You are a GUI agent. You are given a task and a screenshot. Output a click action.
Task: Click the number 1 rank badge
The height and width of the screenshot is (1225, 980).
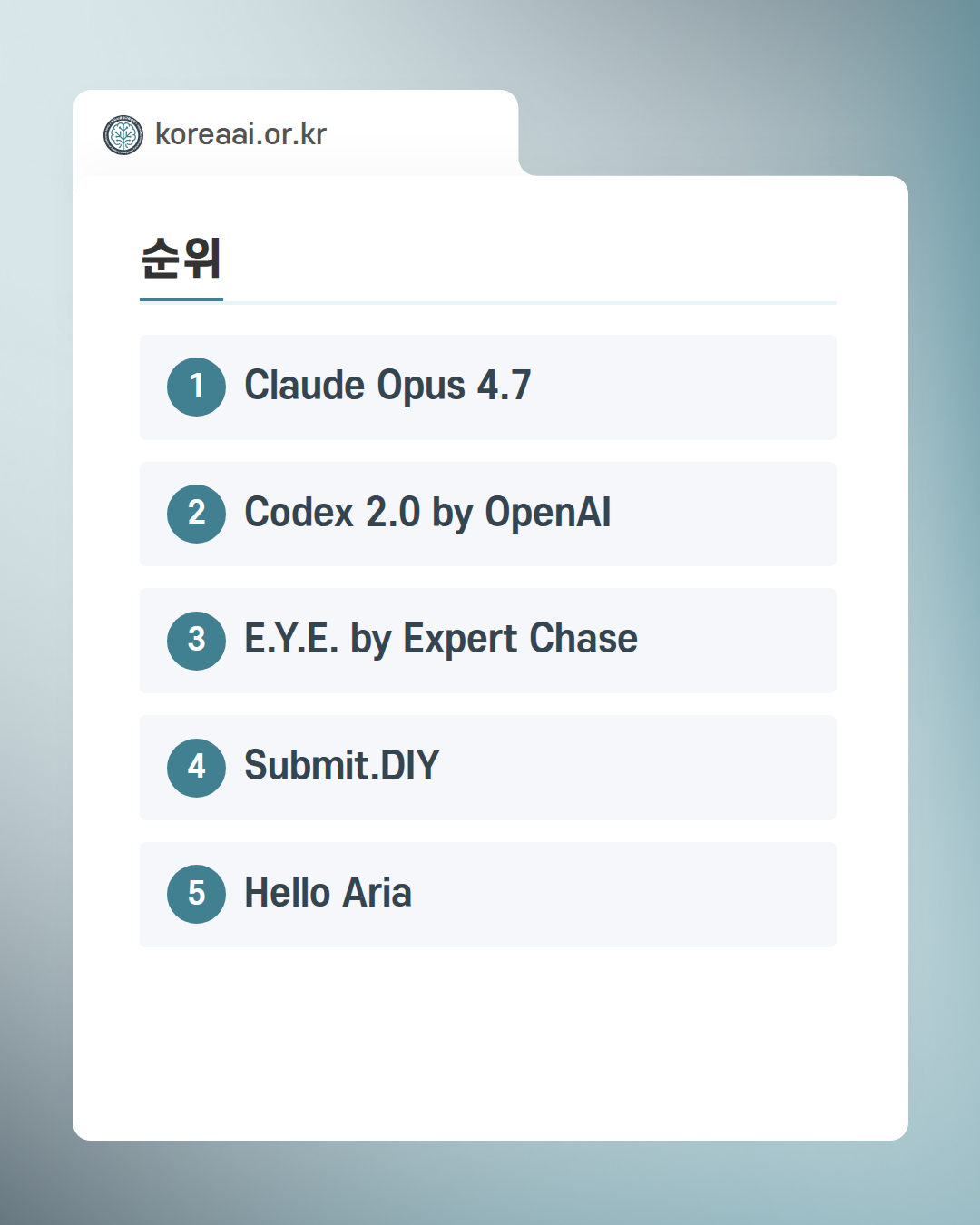[x=196, y=387]
